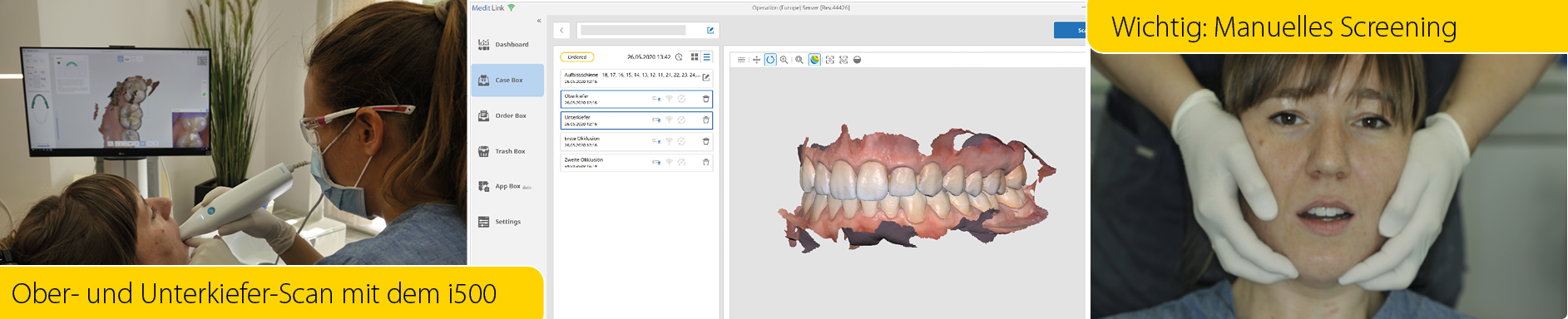Click sync icon on Oberkiefer row
This screenshot has width=1568, height=319.
pos(681,99)
